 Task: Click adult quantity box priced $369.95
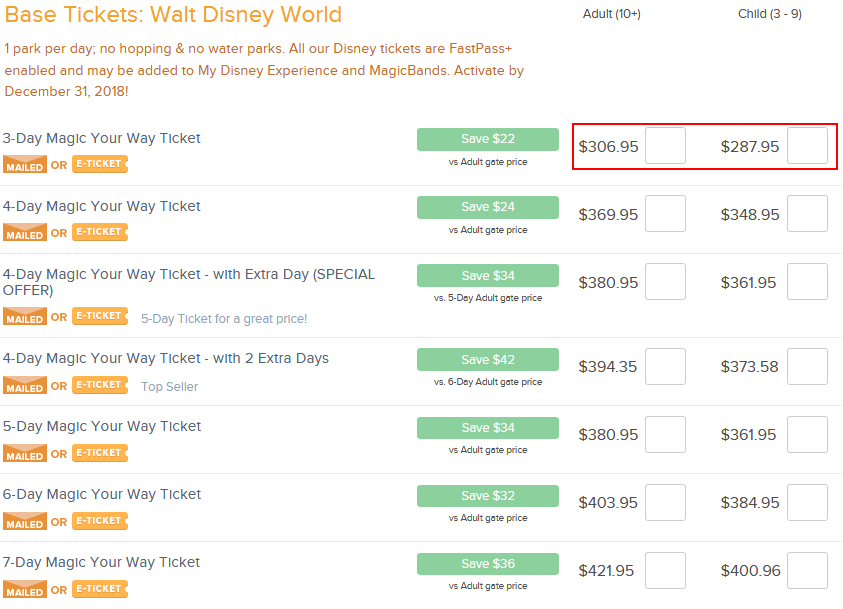click(666, 213)
